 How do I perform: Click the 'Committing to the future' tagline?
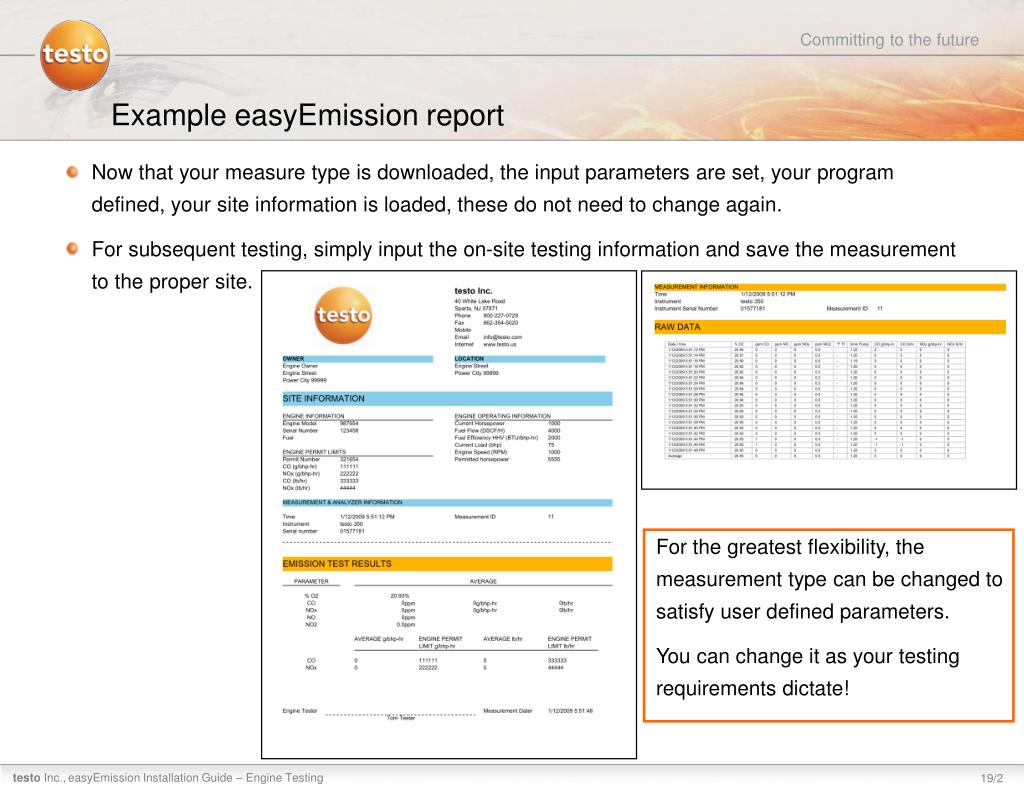point(889,40)
